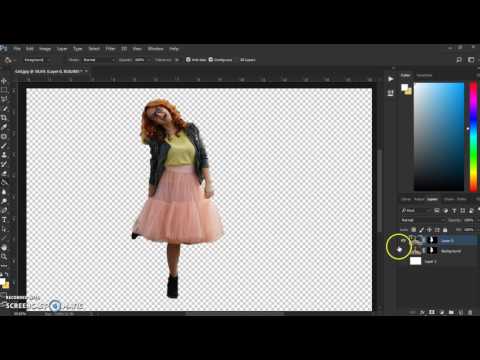The height and width of the screenshot is (360, 480).
Task: Switch to the Swatches tab
Action: tap(424, 75)
